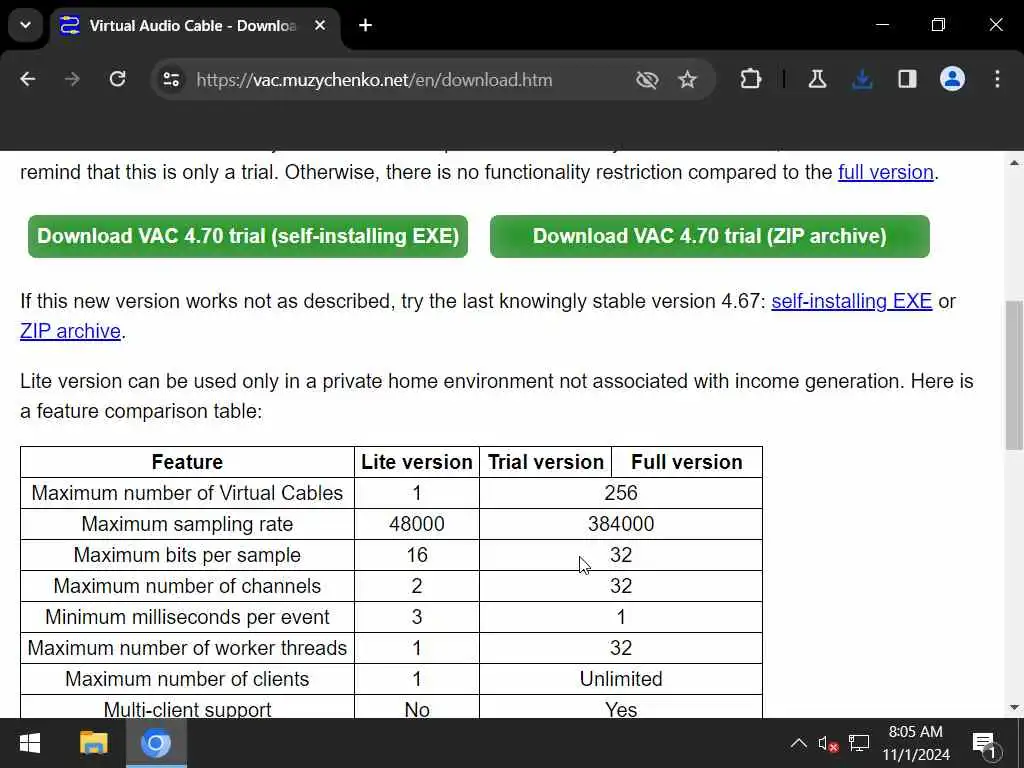This screenshot has height=768, width=1024.
Task: Click the tracking protection eye icon
Action: point(647,80)
